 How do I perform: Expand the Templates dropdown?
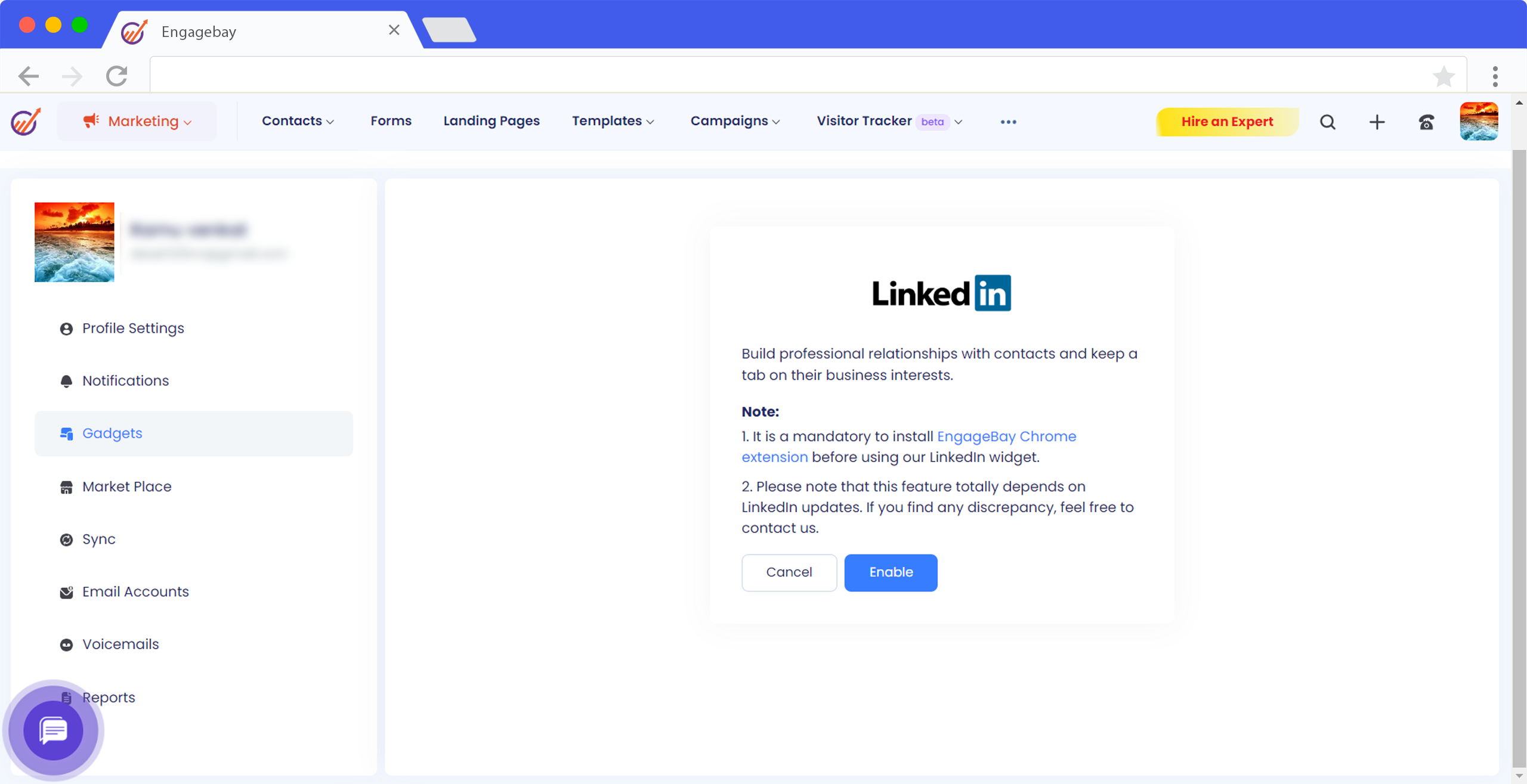613,121
